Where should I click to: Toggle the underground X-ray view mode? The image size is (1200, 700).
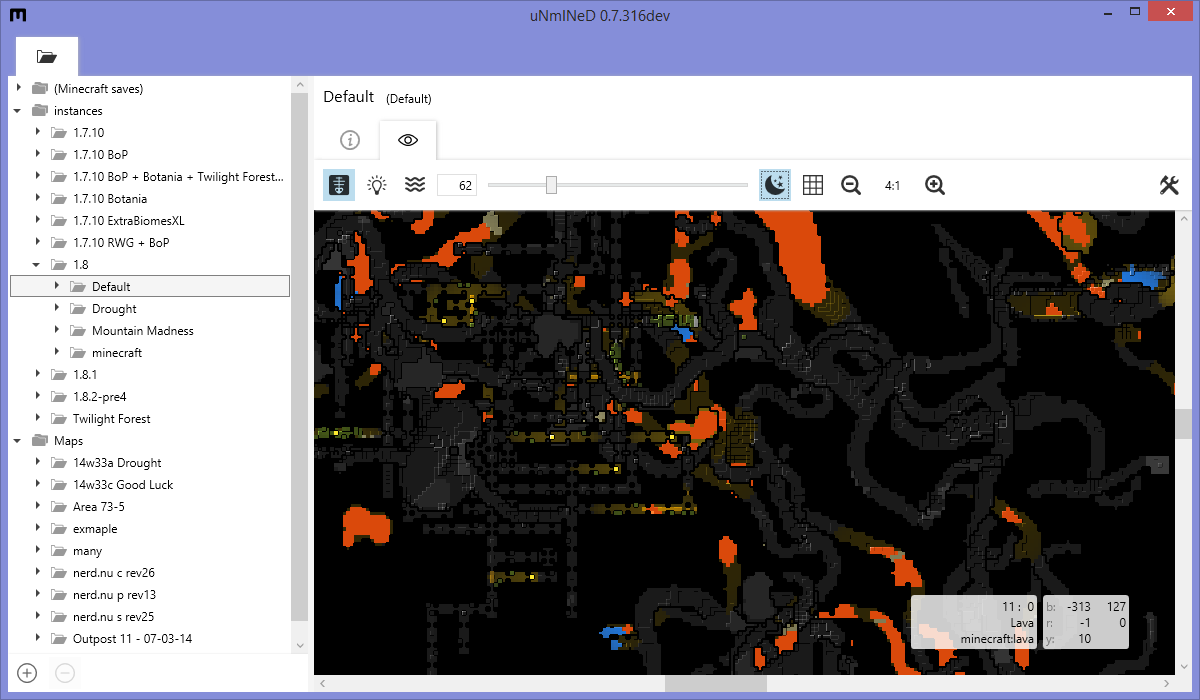(339, 185)
